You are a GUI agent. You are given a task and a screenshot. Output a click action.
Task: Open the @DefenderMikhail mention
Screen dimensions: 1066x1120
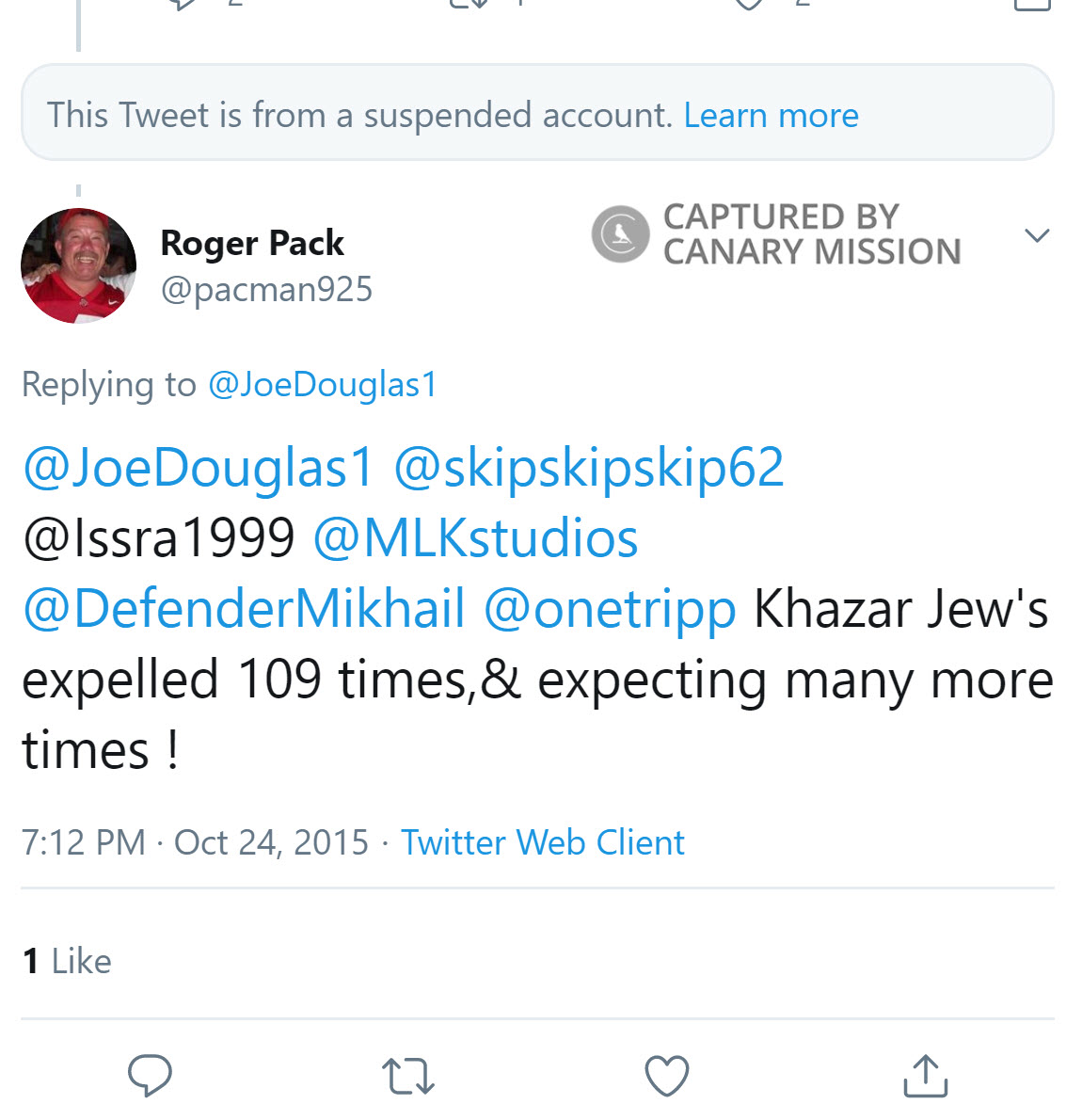click(244, 609)
